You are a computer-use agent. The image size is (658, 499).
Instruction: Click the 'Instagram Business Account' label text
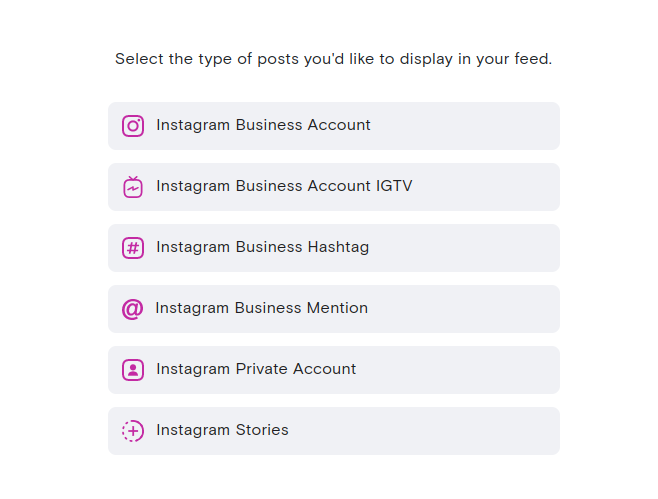[x=263, y=125]
